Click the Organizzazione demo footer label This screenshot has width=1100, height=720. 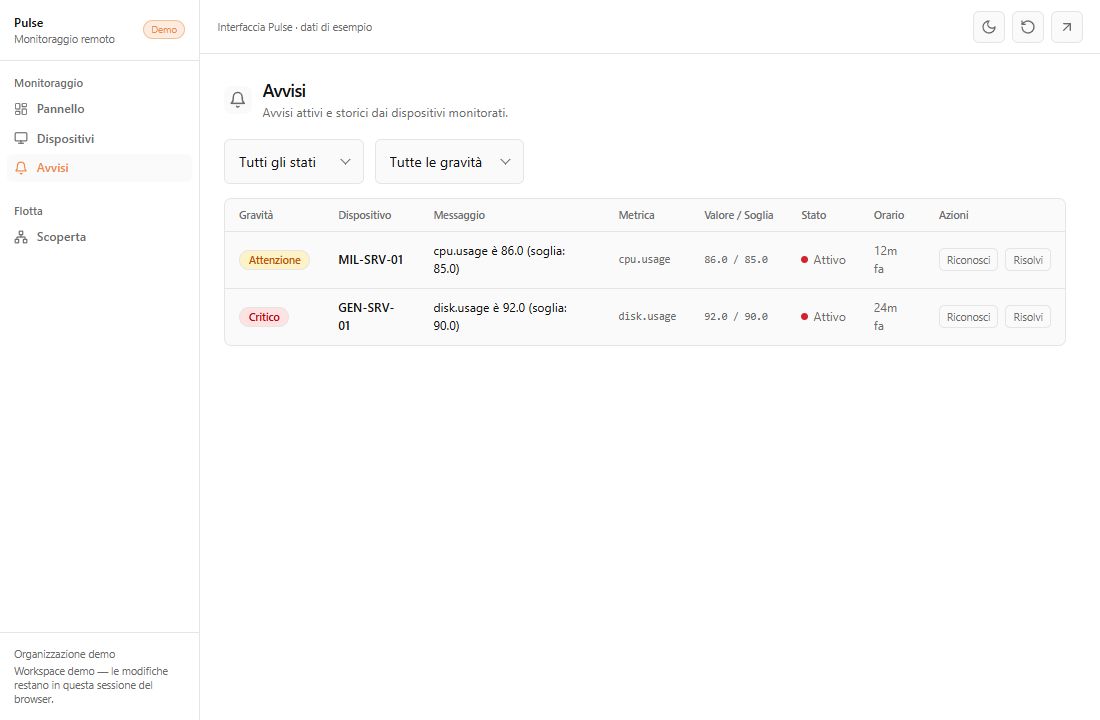pyautogui.click(x=65, y=654)
